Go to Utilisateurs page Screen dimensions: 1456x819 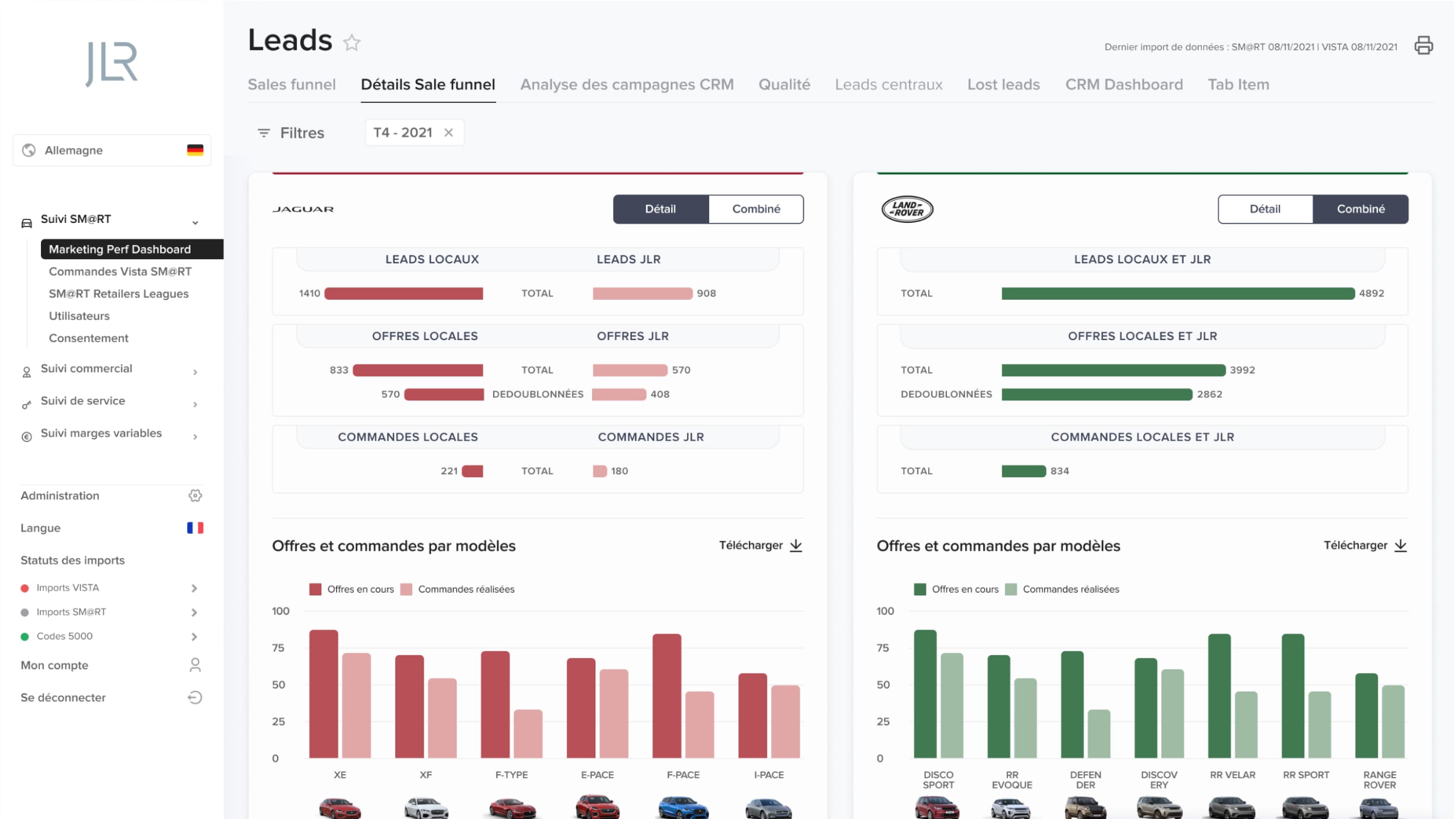click(x=79, y=316)
